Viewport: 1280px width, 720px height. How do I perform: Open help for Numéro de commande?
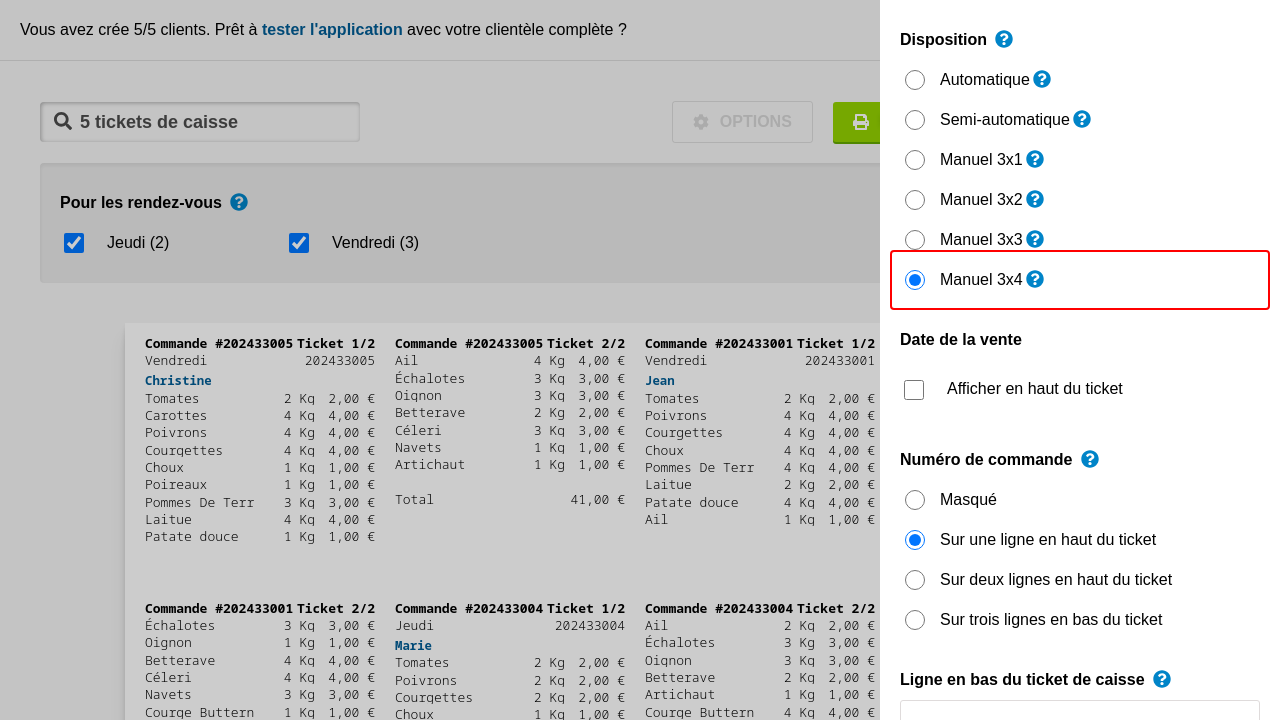[x=1090, y=459]
